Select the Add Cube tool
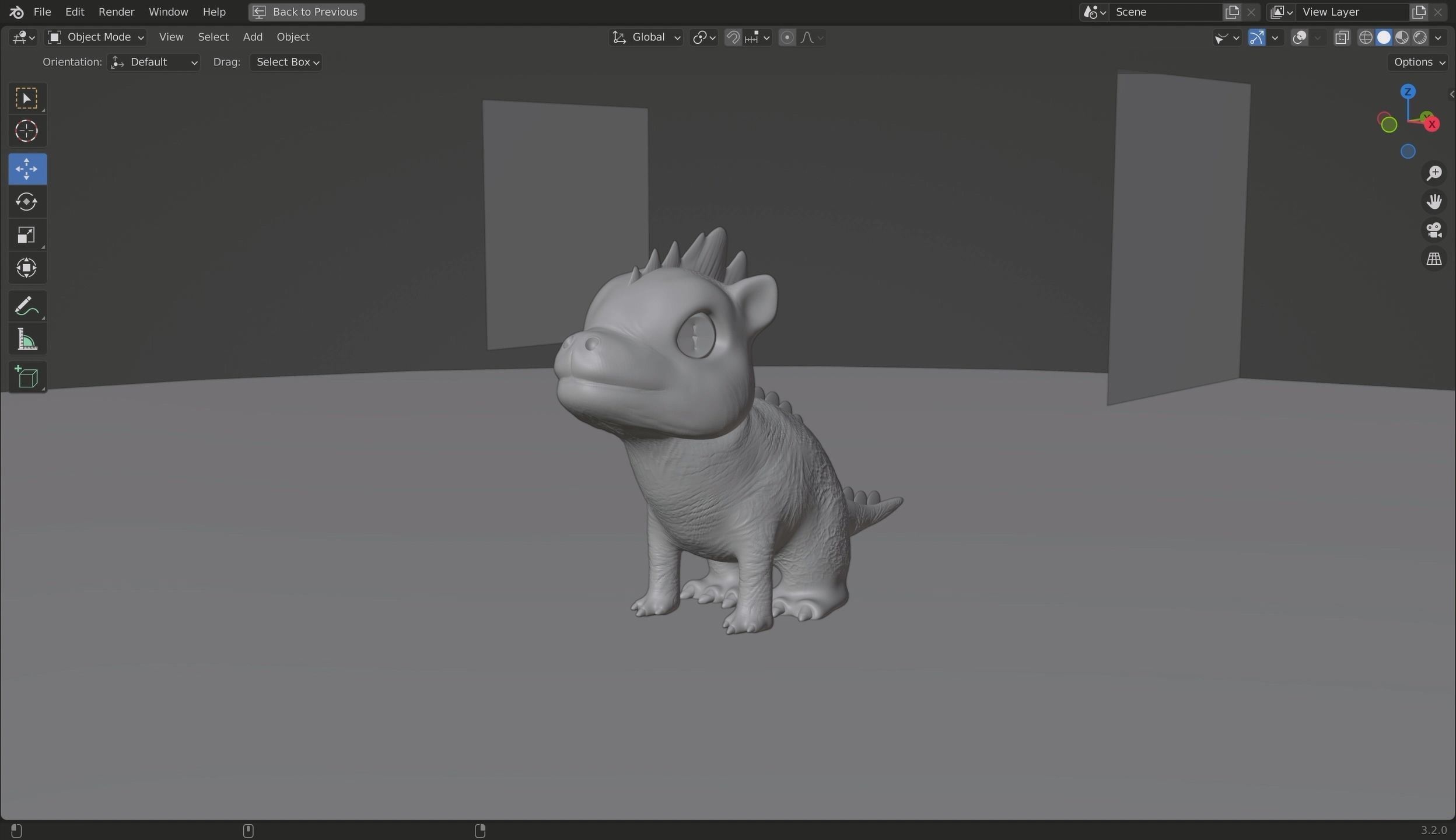Screen dimensions: 1456x840 tap(27, 377)
